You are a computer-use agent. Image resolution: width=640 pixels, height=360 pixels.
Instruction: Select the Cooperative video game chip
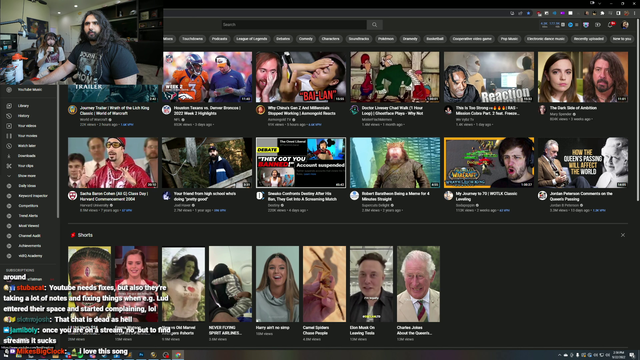pos(472,39)
